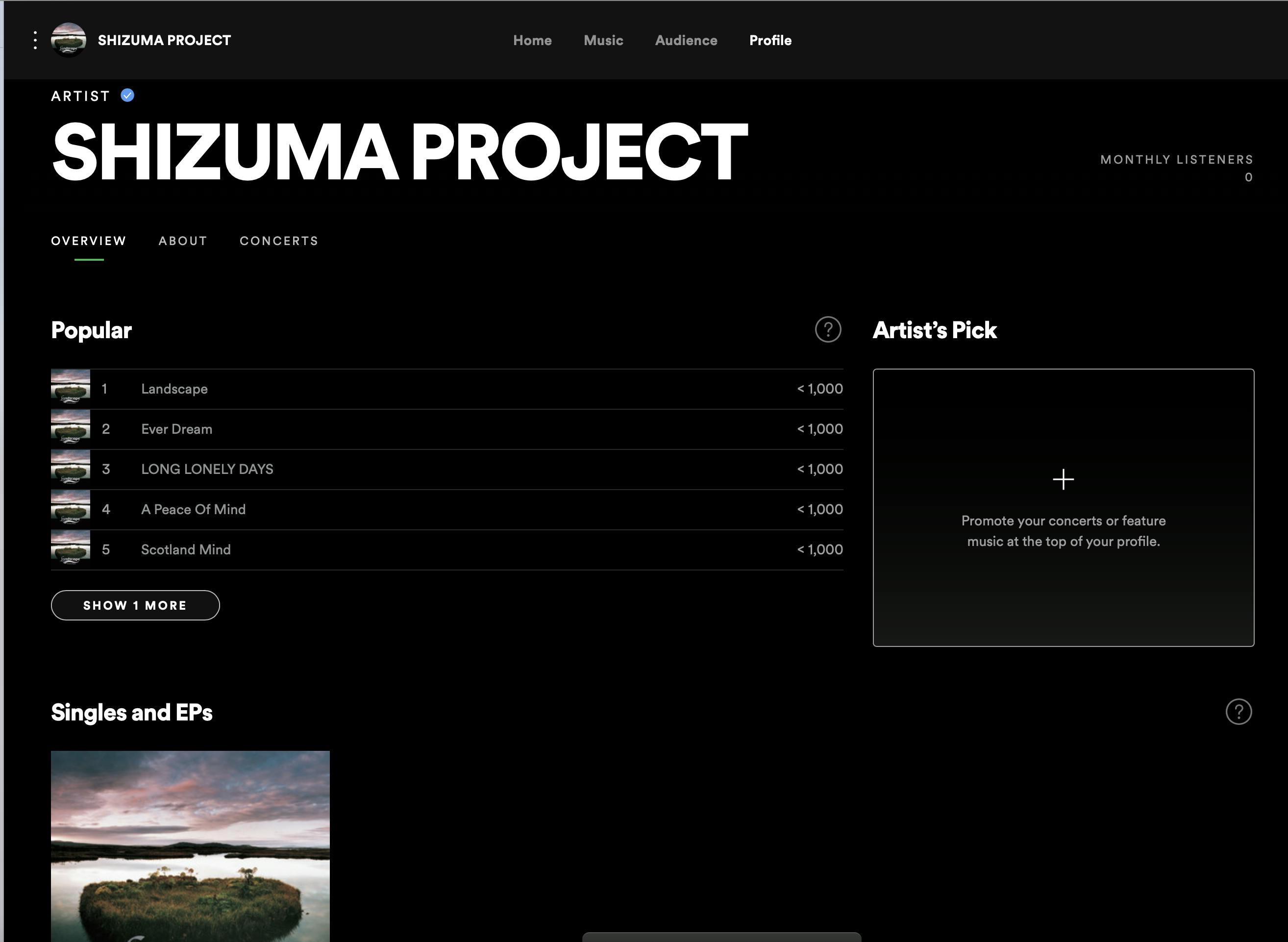
Task: Click the SHIZUMA PROJECT avatar in header
Action: pos(69,40)
